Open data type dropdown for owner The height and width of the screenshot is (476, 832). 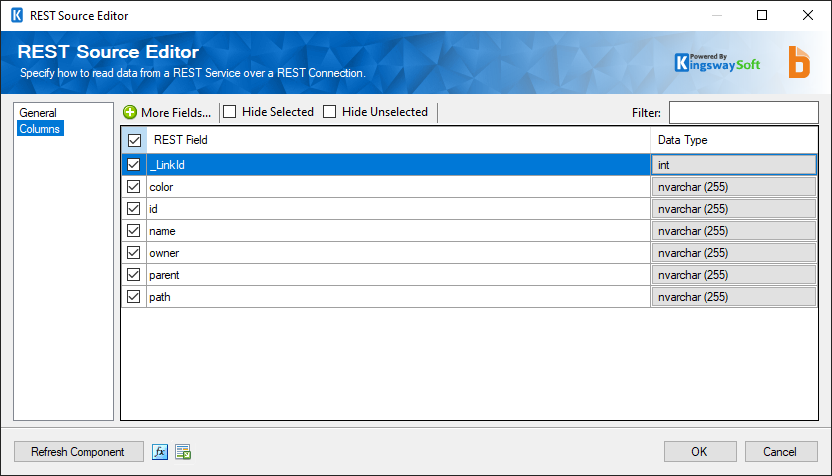tap(734, 253)
